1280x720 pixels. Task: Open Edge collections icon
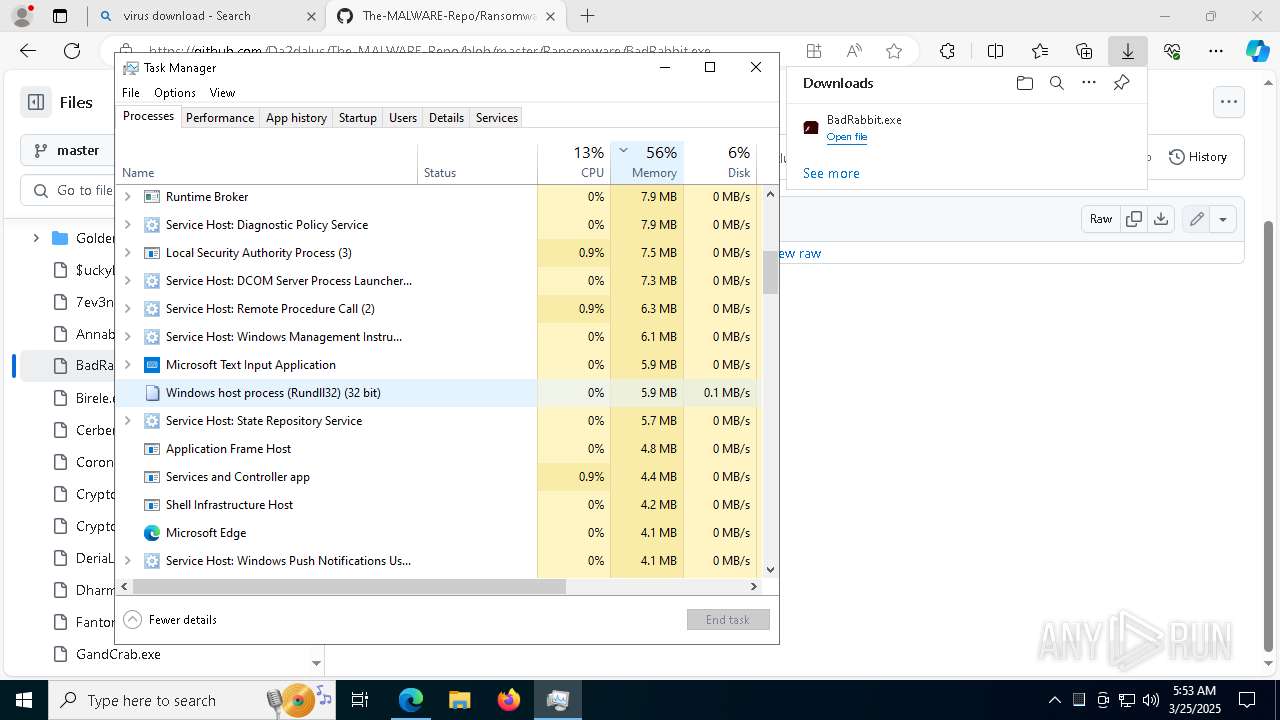coord(1084,51)
